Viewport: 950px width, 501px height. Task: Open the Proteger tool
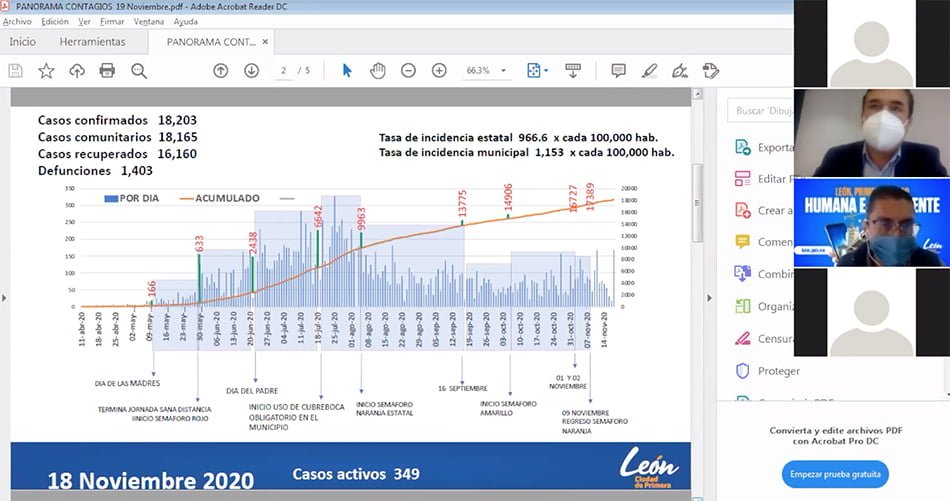778,371
